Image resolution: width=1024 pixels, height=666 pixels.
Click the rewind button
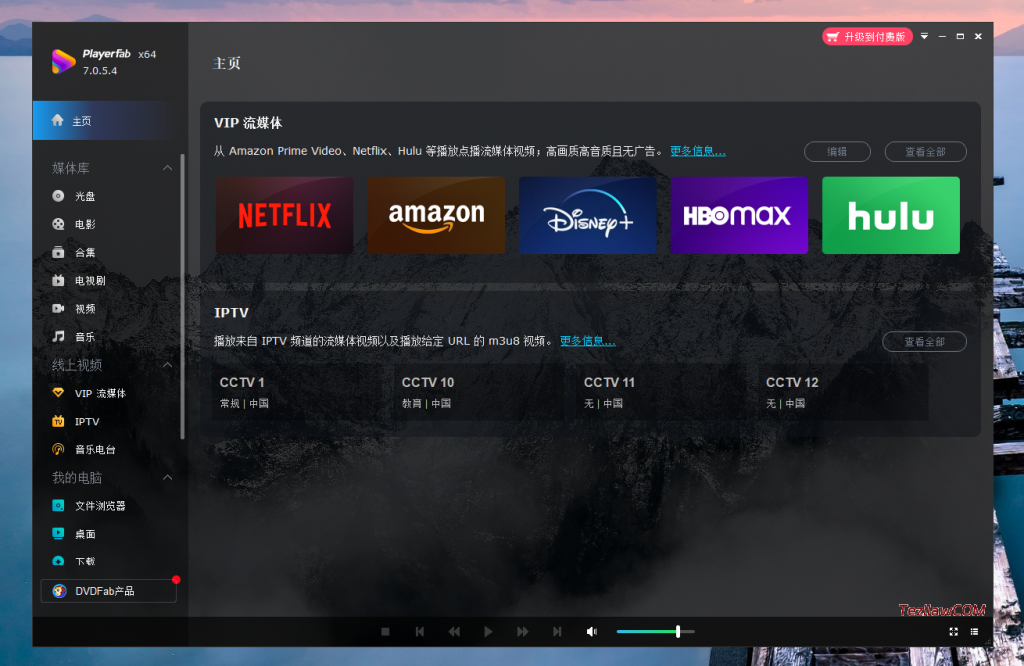click(454, 631)
